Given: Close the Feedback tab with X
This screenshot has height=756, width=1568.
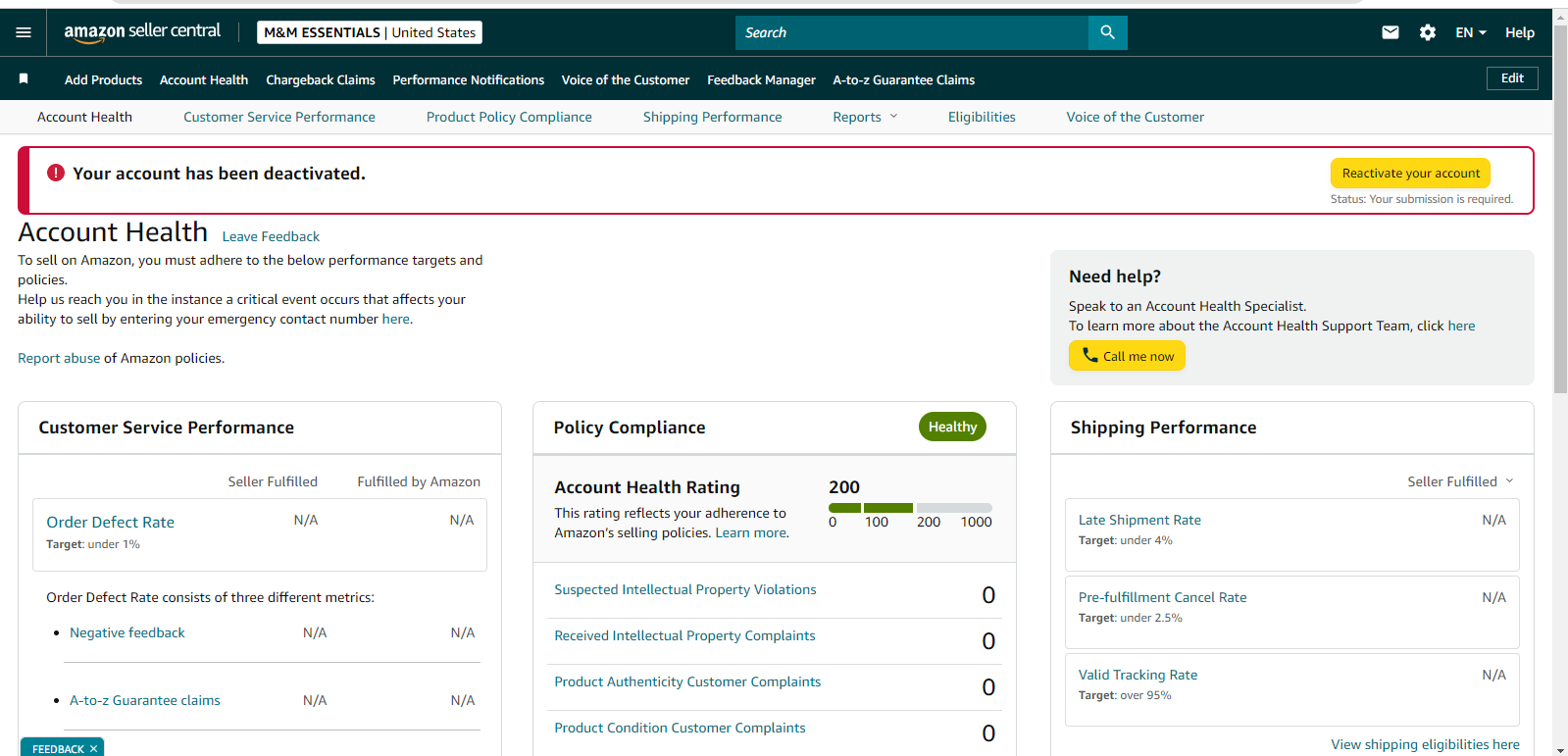Looking at the screenshot, I should [93, 749].
